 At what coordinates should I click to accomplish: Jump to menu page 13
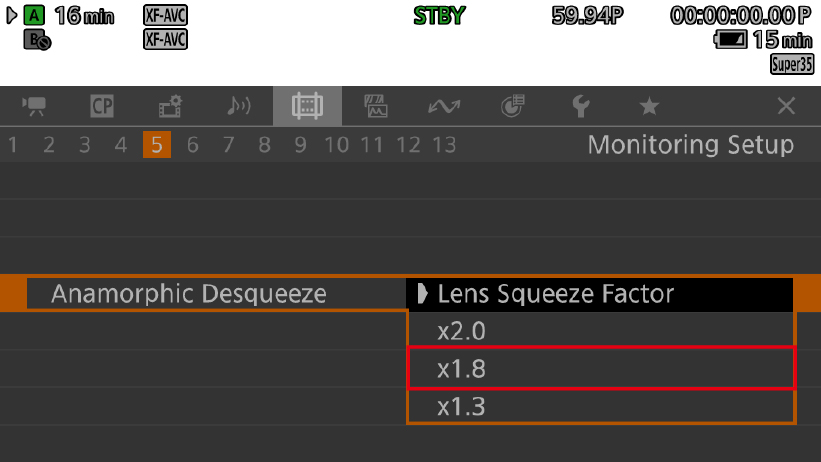[x=443, y=145]
